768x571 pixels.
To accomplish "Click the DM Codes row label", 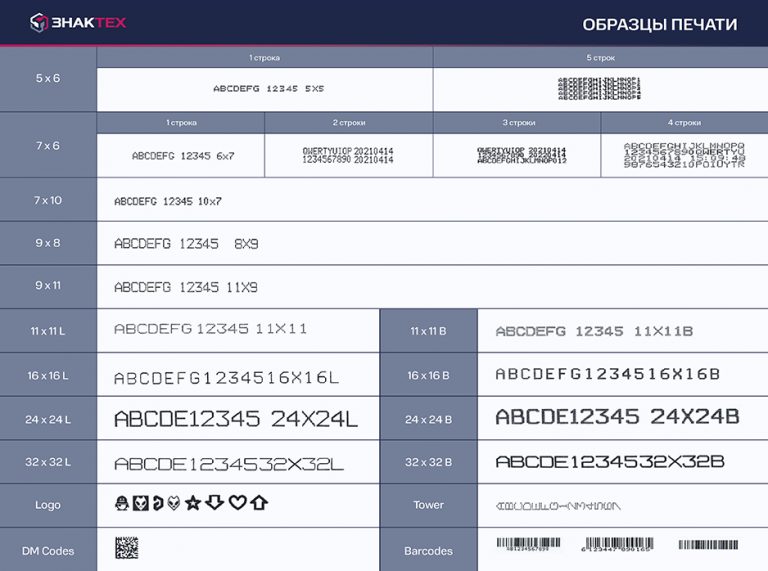I will tap(48, 551).
